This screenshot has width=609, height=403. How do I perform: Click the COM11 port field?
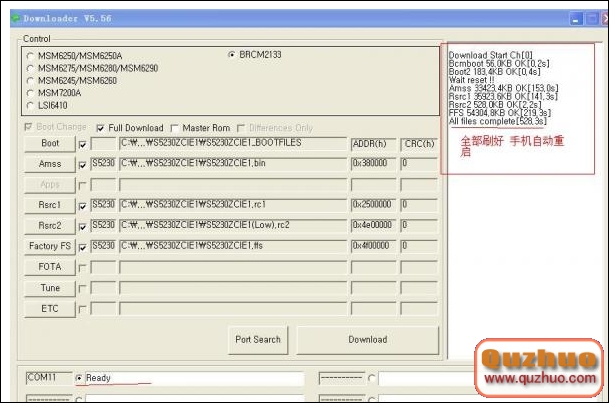[x=49, y=378]
